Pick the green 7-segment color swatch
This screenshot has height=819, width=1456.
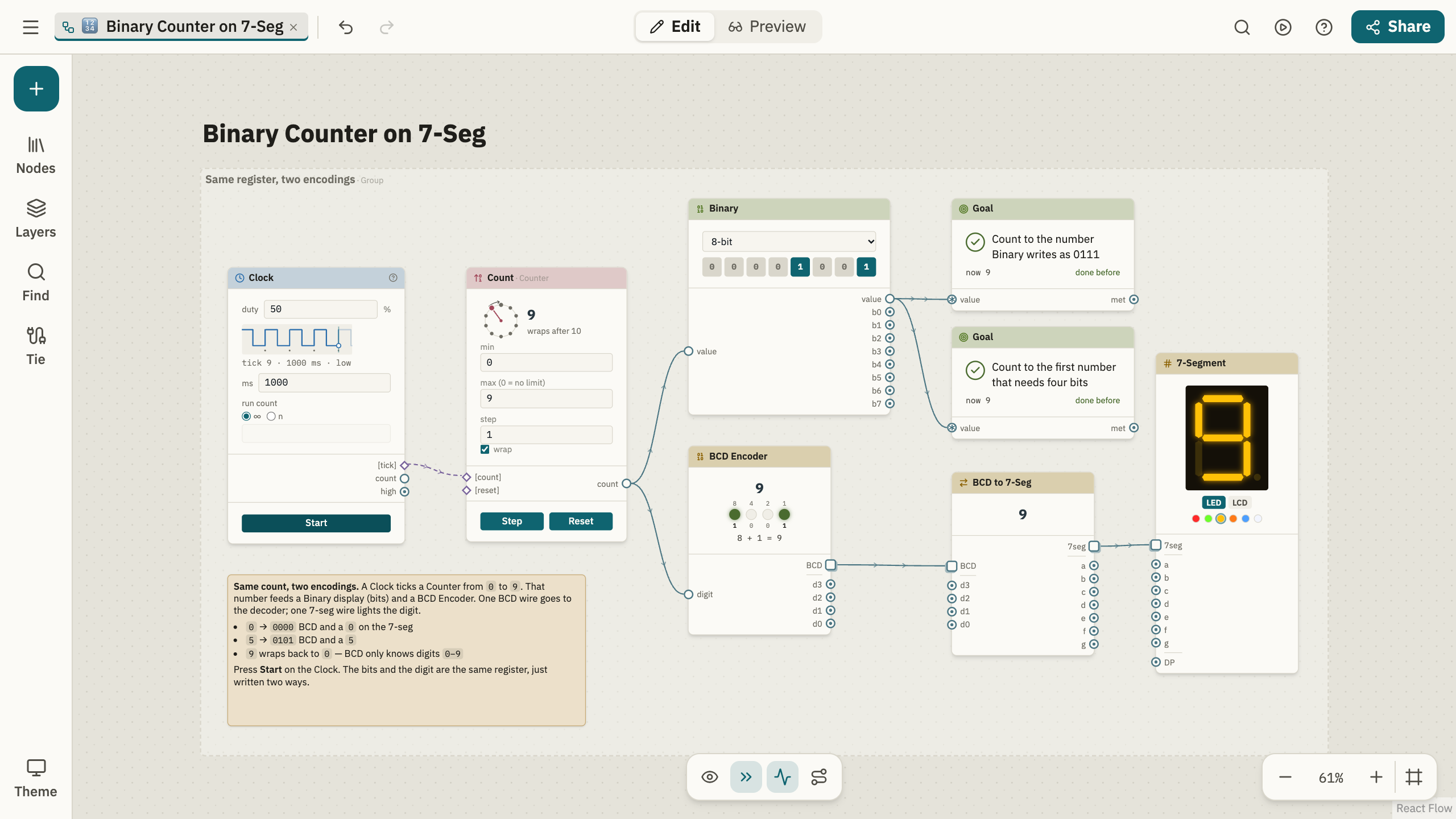point(1208,519)
